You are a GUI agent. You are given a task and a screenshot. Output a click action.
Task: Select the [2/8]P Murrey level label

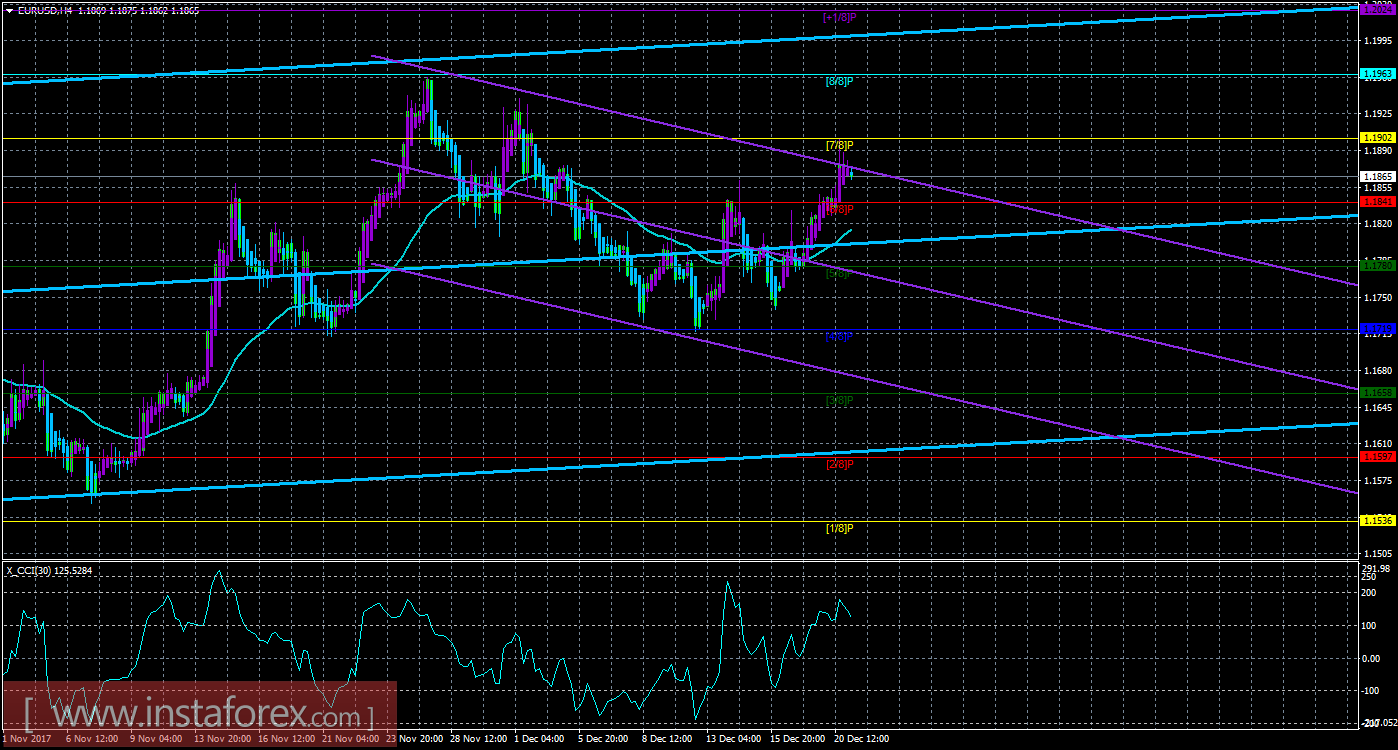839,464
